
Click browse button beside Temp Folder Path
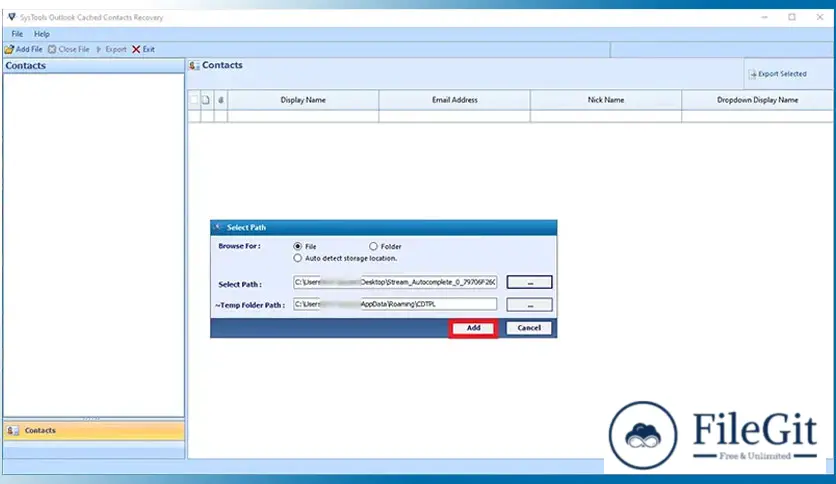click(529, 305)
